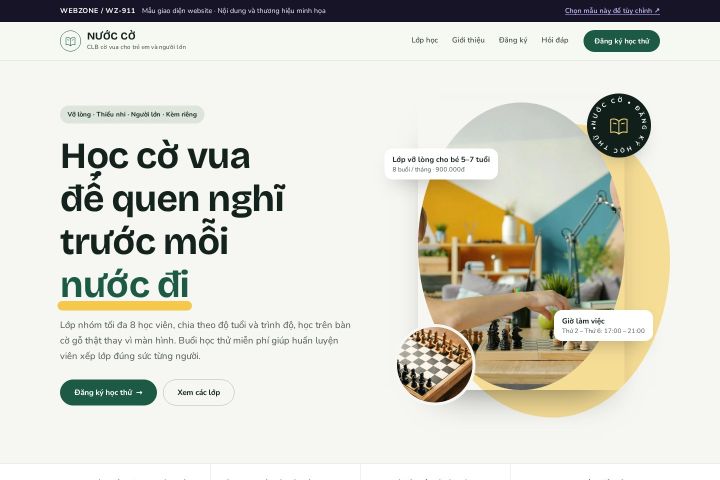Open the Lớp học menu item
The image size is (720, 480).
(x=424, y=40)
